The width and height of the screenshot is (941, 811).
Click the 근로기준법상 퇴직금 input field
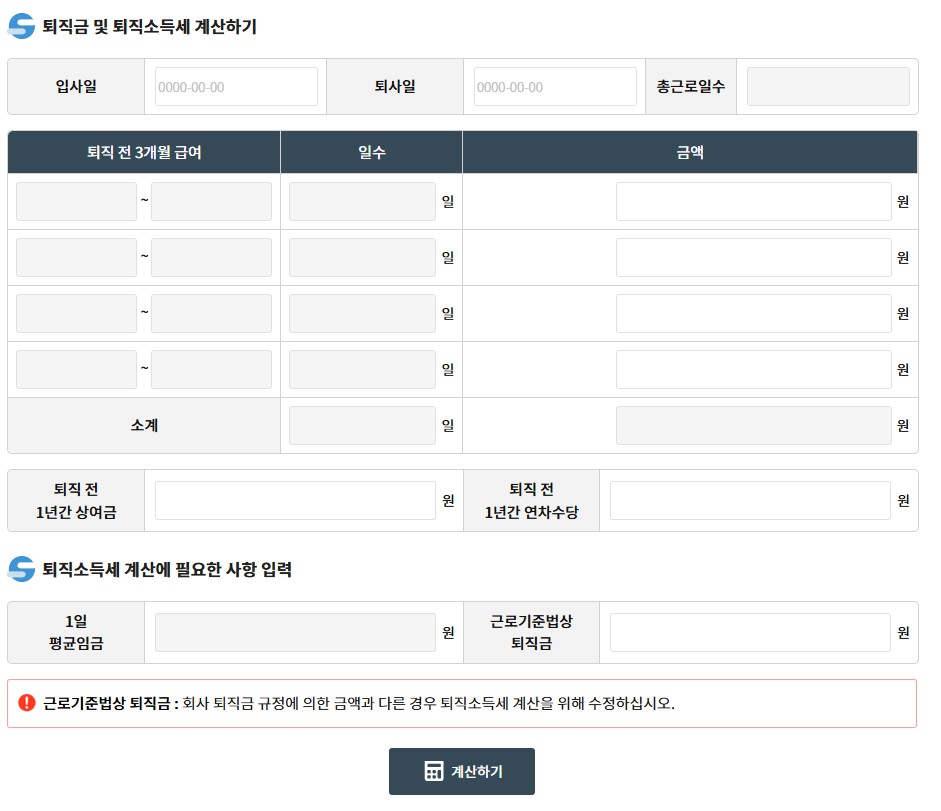click(x=750, y=633)
